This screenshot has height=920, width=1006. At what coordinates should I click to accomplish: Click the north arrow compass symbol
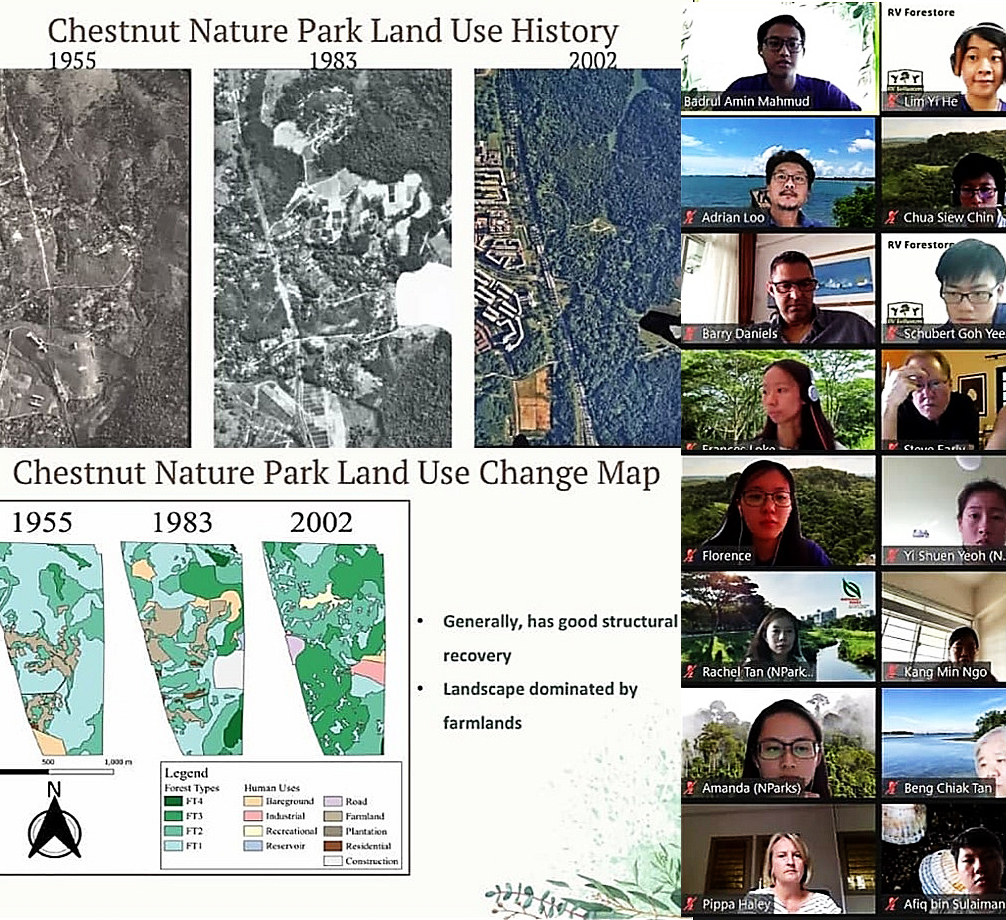pyautogui.click(x=54, y=820)
